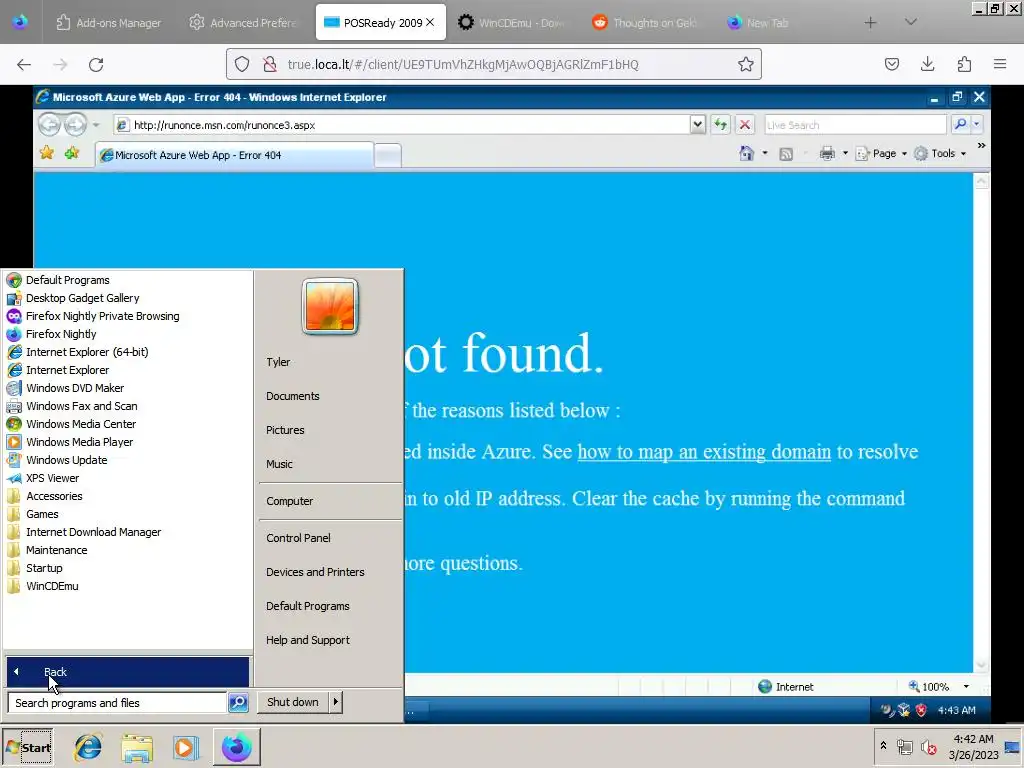This screenshot has width=1024, height=768.
Task: Bookmark this page with star icon
Action: pyautogui.click(x=745, y=64)
